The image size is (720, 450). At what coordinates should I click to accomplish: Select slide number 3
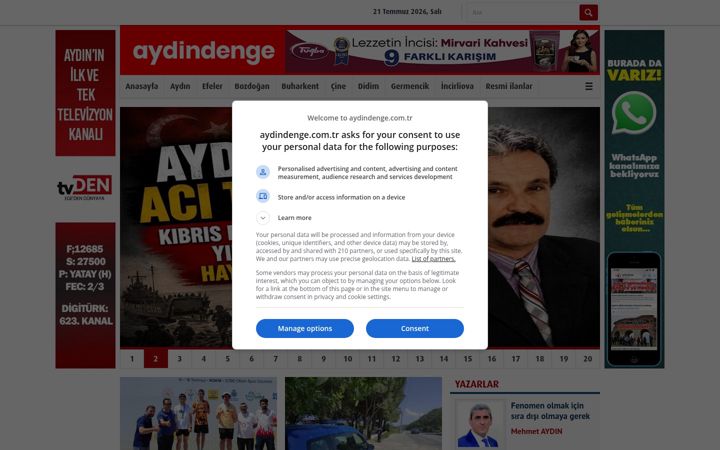[x=180, y=359]
